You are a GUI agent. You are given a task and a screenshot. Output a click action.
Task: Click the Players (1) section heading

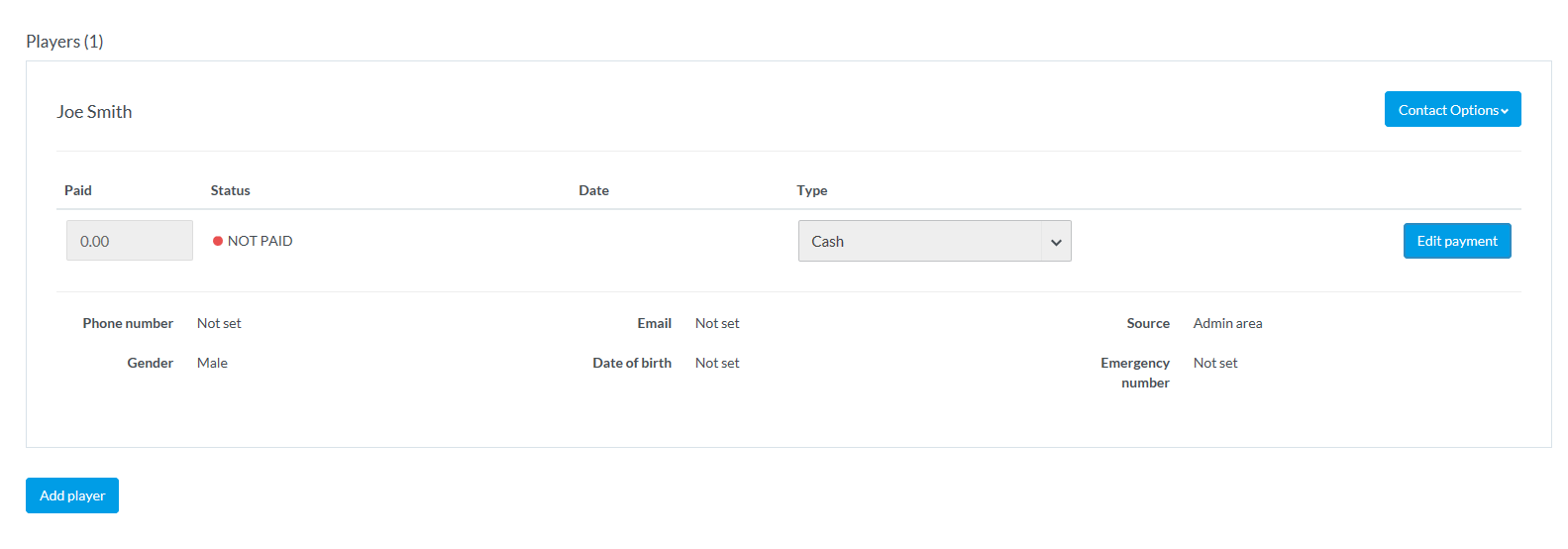[x=64, y=42]
